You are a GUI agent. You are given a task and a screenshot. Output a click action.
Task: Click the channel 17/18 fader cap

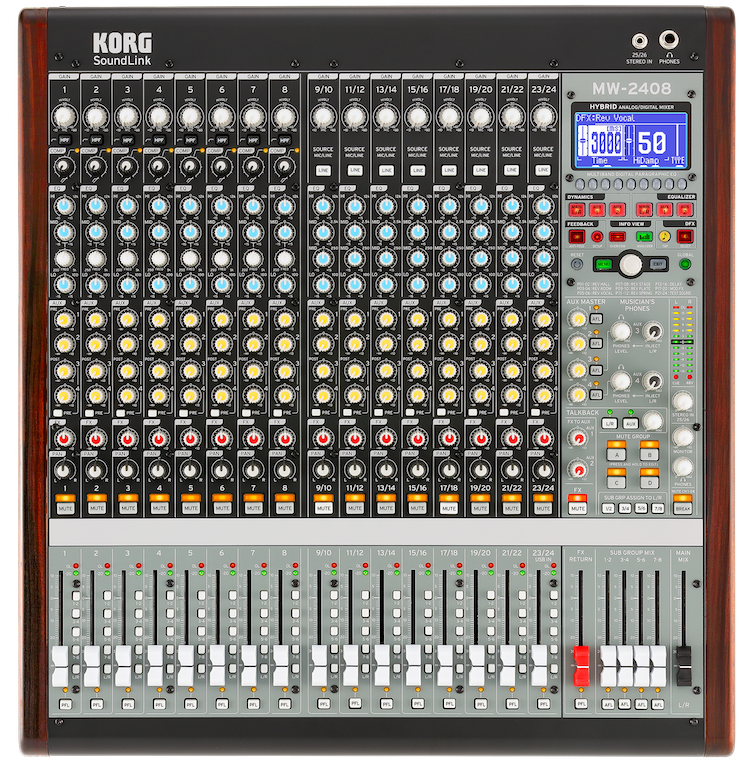pos(445,666)
